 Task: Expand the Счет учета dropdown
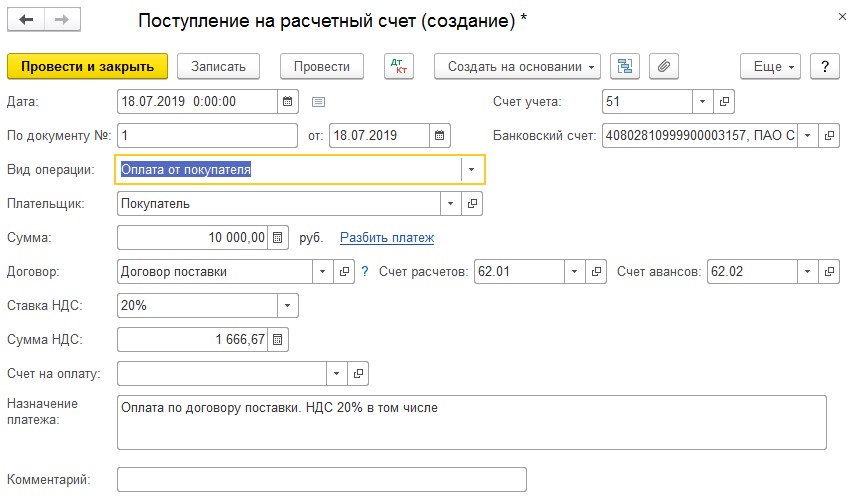click(x=702, y=102)
